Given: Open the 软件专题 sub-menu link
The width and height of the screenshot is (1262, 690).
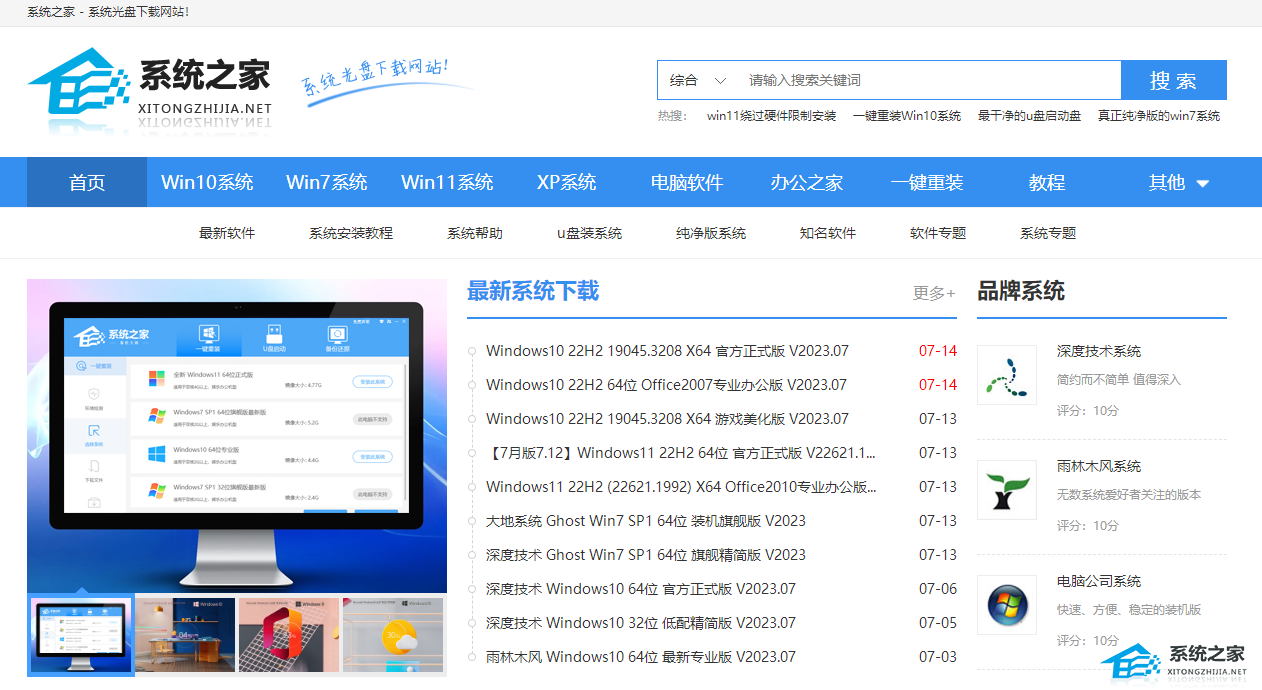Looking at the screenshot, I should pyautogui.click(x=938, y=233).
